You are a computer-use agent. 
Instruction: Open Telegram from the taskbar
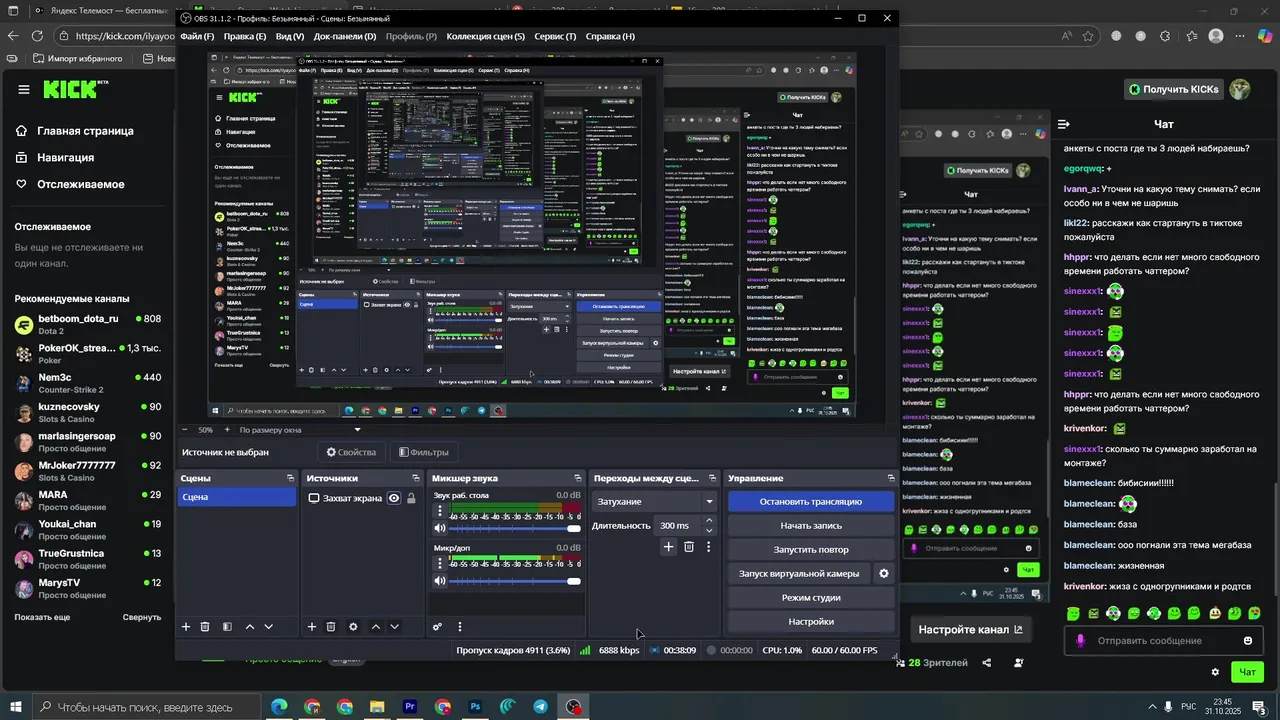[x=541, y=707]
